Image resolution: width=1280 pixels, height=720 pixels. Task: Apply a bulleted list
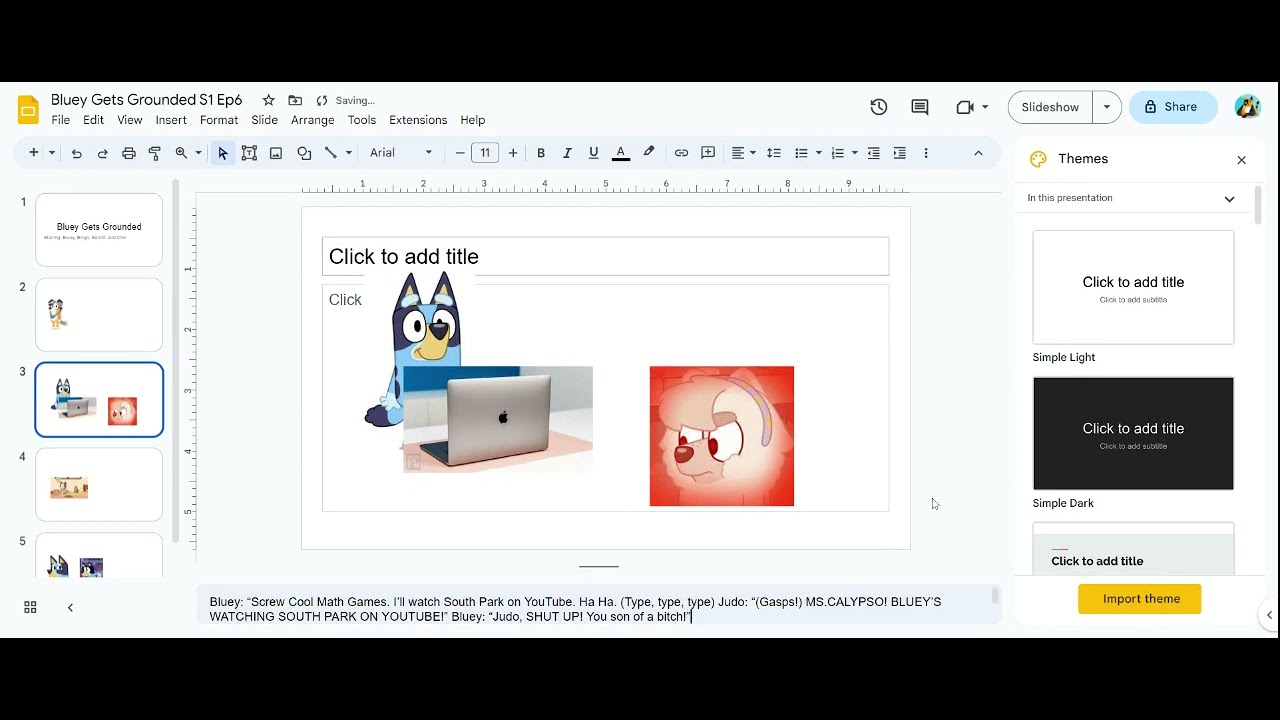pos(801,153)
